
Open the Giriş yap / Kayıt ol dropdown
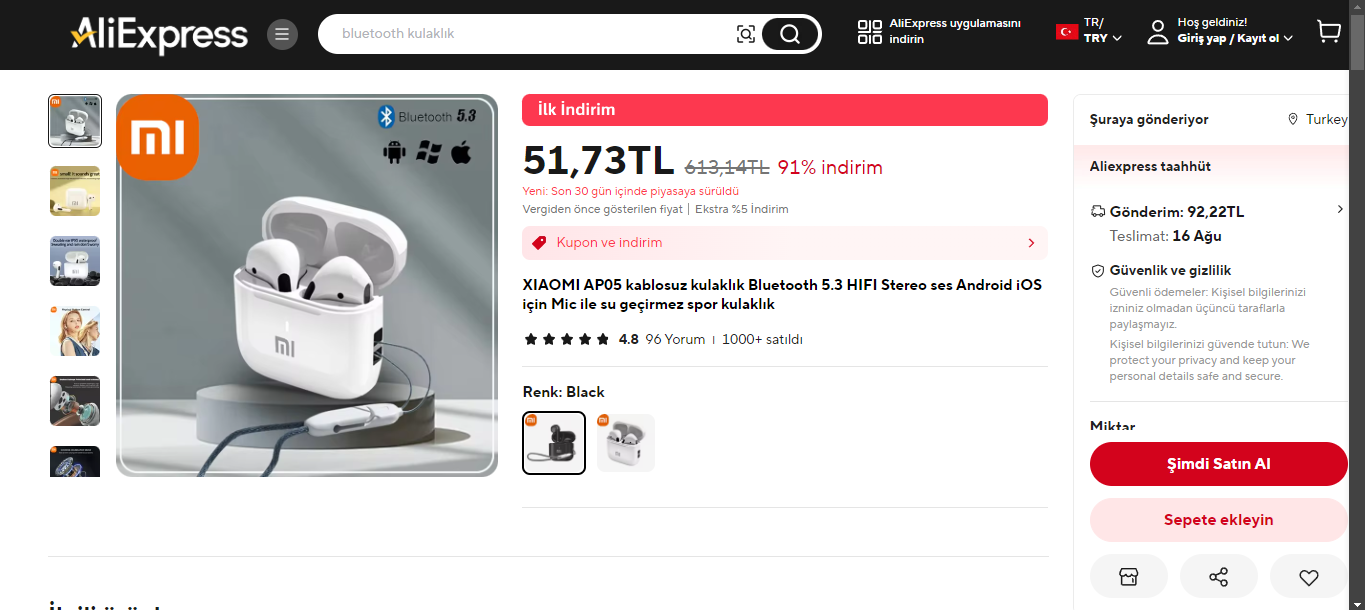[1220, 31]
